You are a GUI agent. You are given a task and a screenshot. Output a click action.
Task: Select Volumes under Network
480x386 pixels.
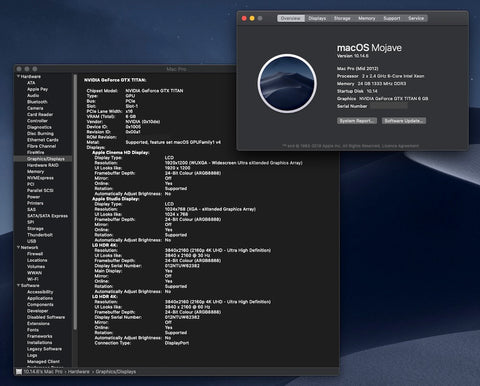(36, 267)
